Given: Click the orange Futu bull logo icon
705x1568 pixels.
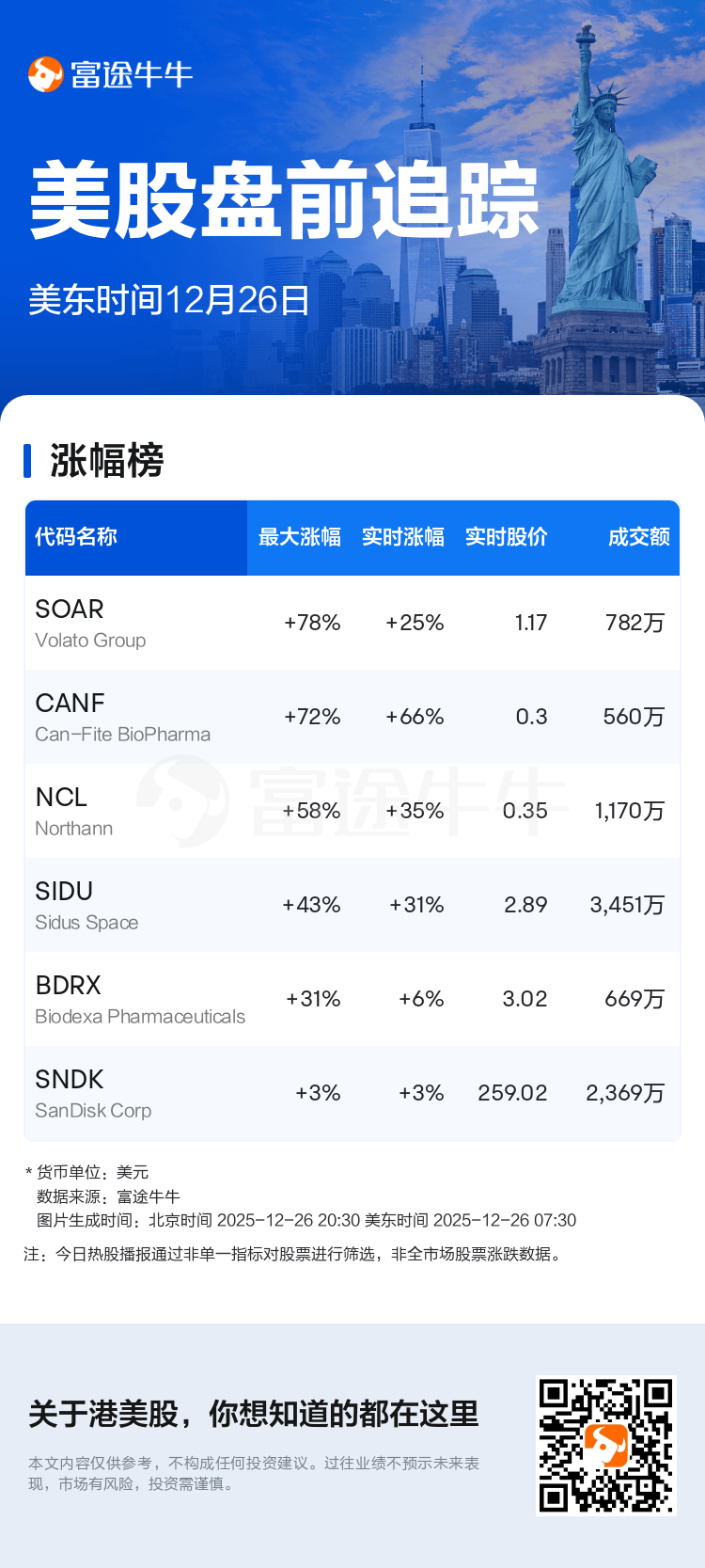Looking at the screenshot, I should [45, 74].
